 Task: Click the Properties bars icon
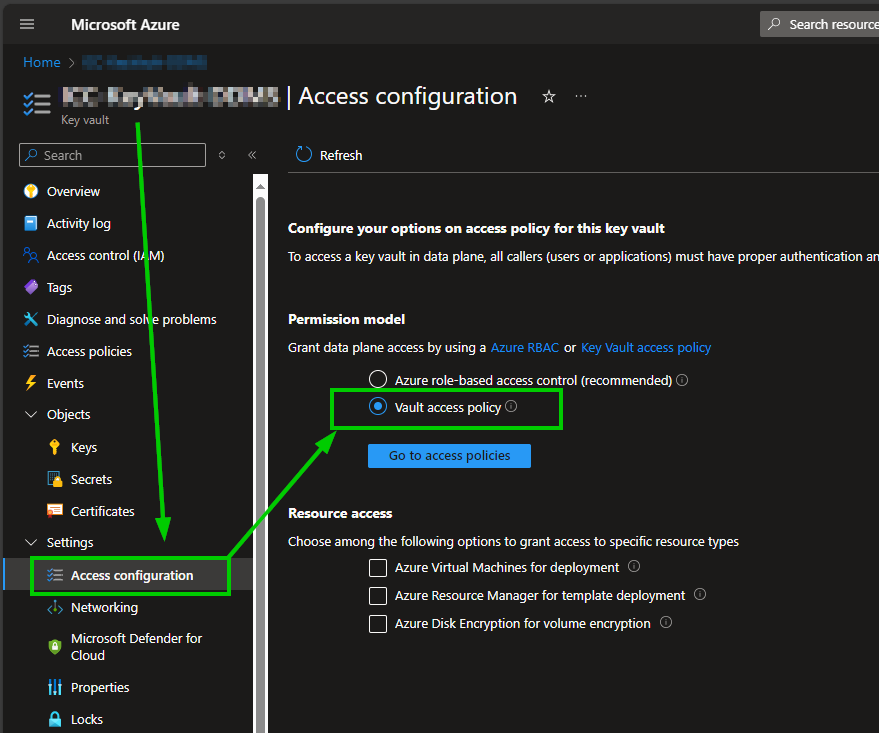pyautogui.click(x=55, y=687)
